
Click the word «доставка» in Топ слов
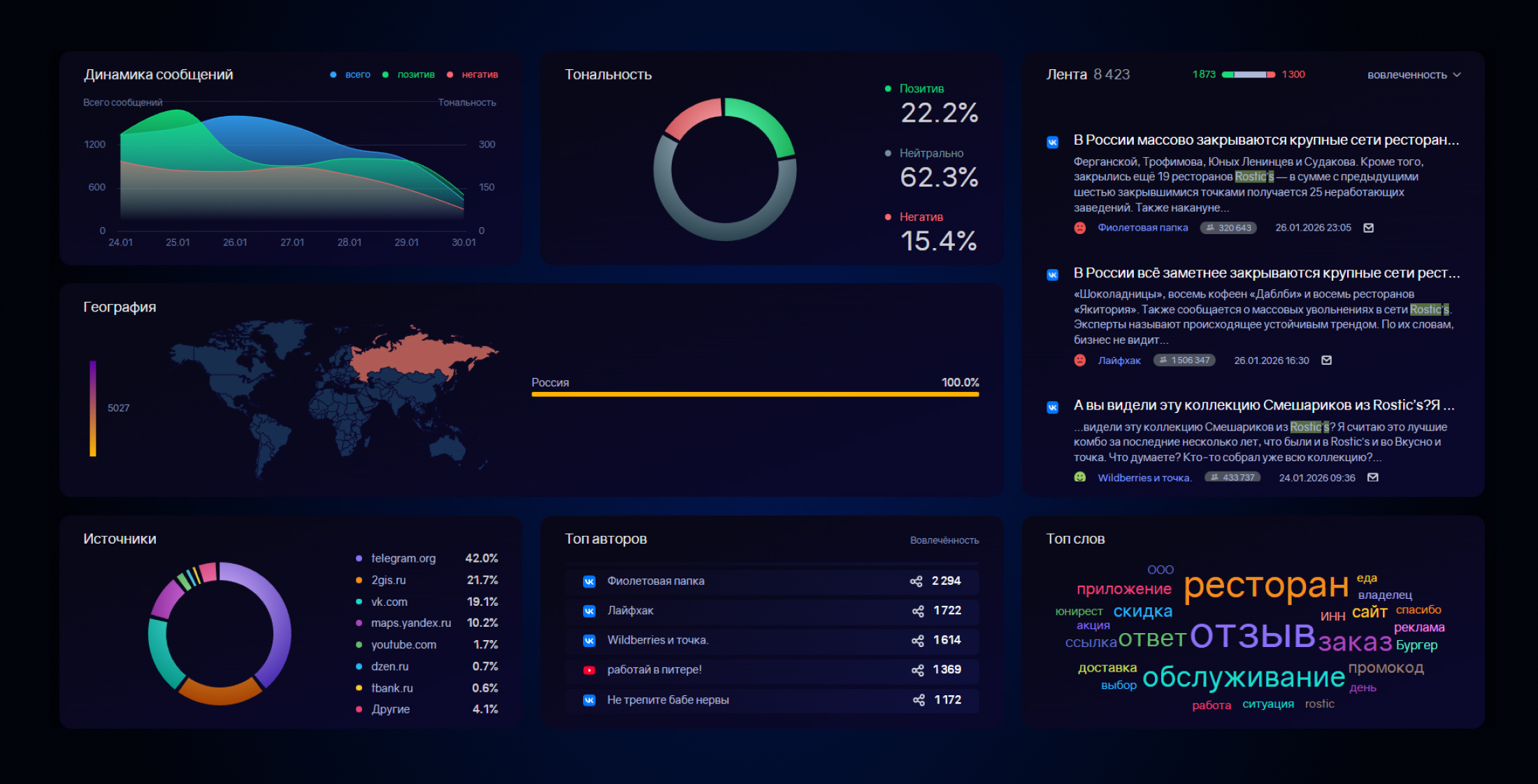click(x=1107, y=668)
